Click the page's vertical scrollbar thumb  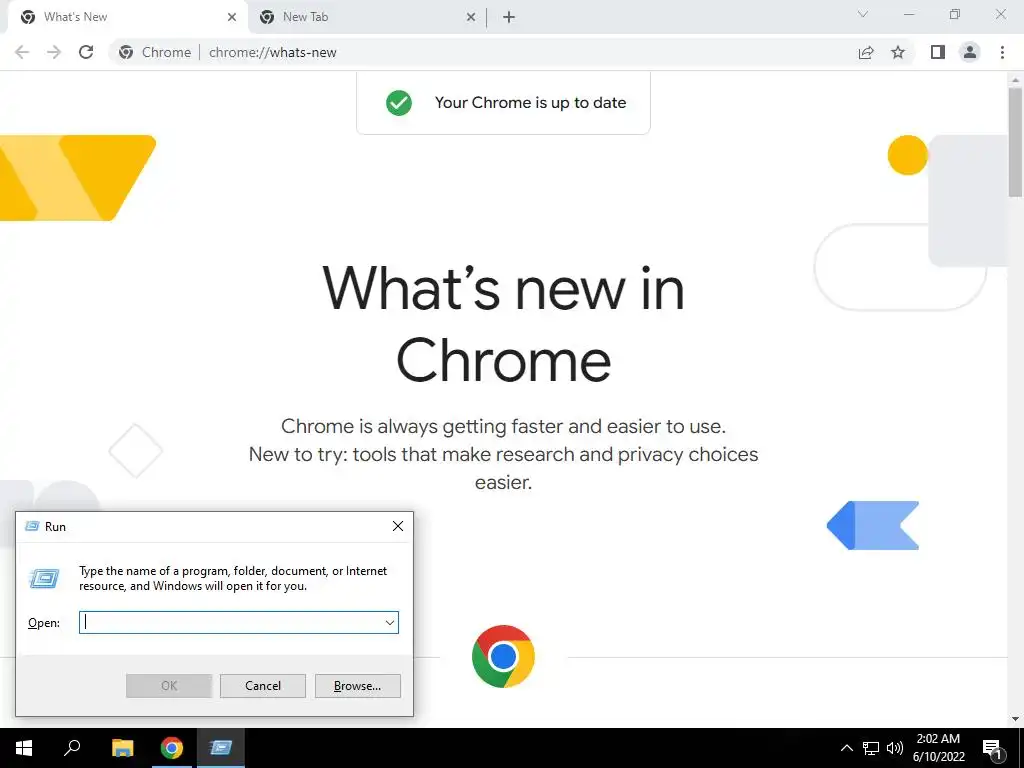coord(1016,140)
